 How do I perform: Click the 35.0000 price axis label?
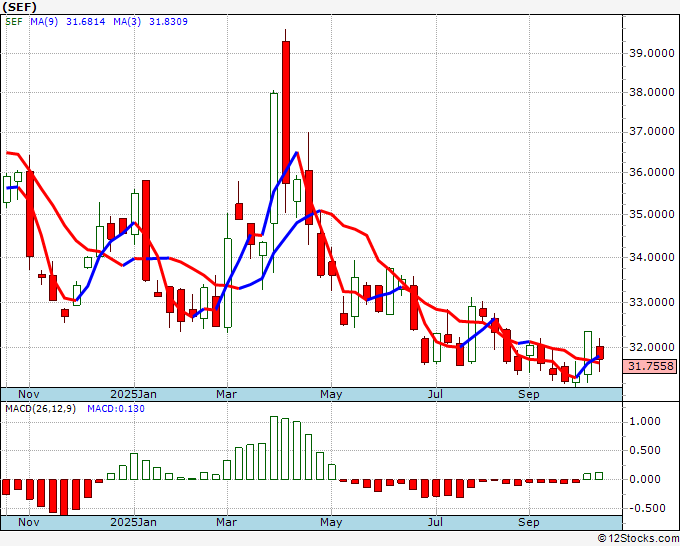649,215
